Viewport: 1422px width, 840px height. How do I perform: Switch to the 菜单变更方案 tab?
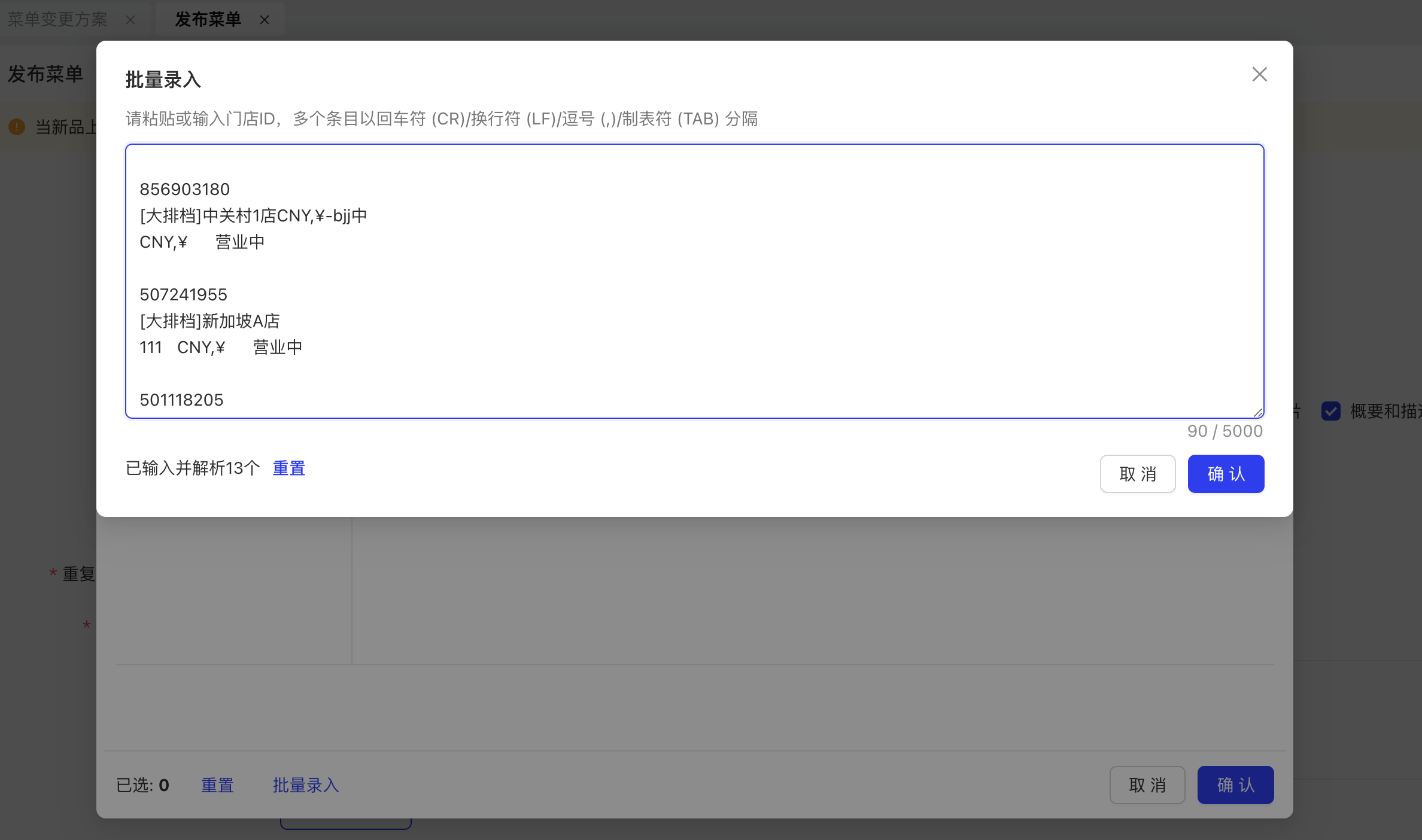(x=57, y=20)
